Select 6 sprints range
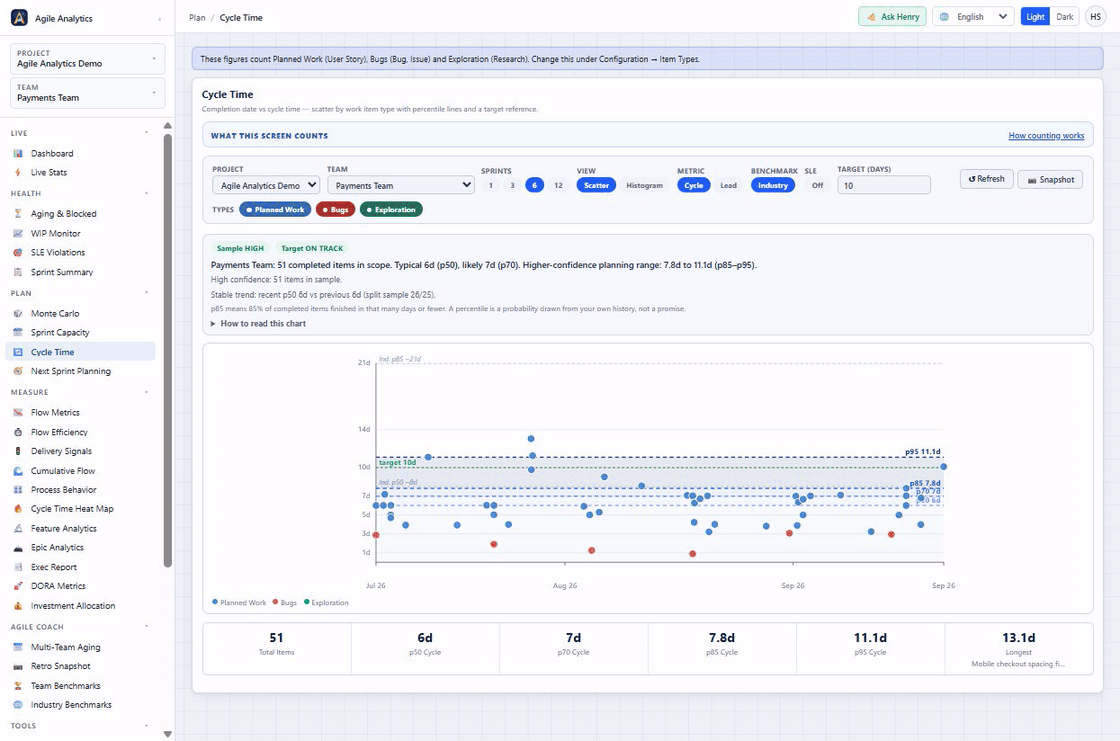1120x741 pixels. pos(534,185)
